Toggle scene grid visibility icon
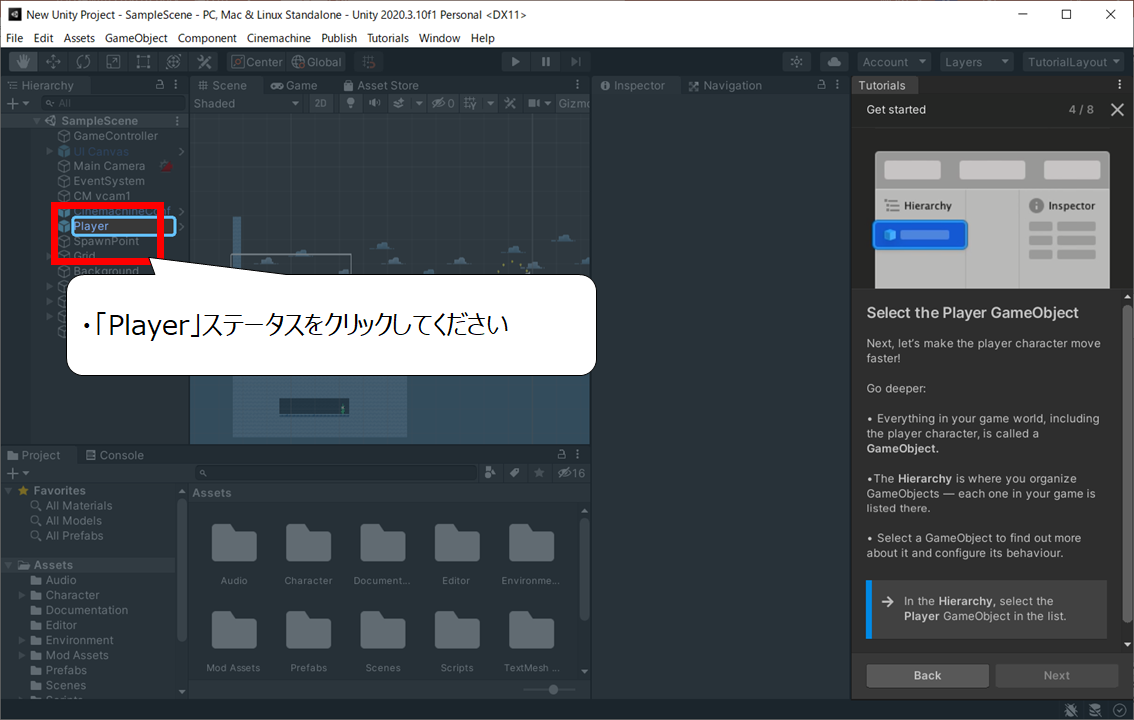Image resolution: width=1134 pixels, height=720 pixels. (x=470, y=103)
